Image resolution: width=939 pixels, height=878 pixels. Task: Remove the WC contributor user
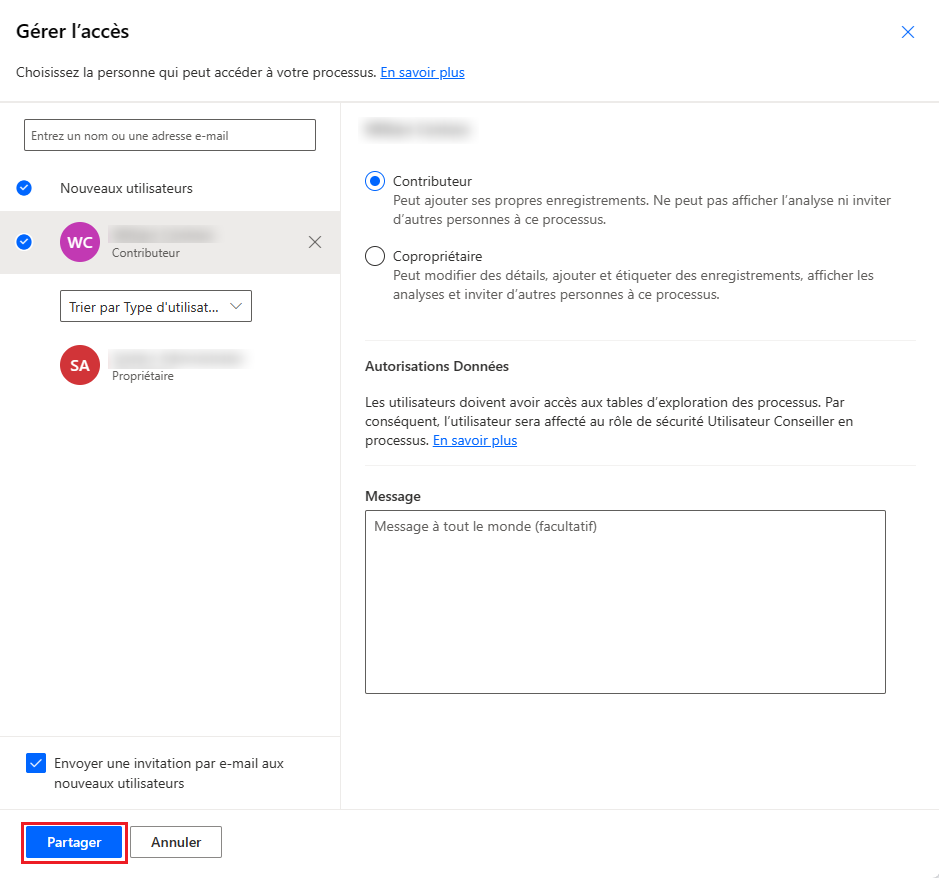tap(315, 242)
